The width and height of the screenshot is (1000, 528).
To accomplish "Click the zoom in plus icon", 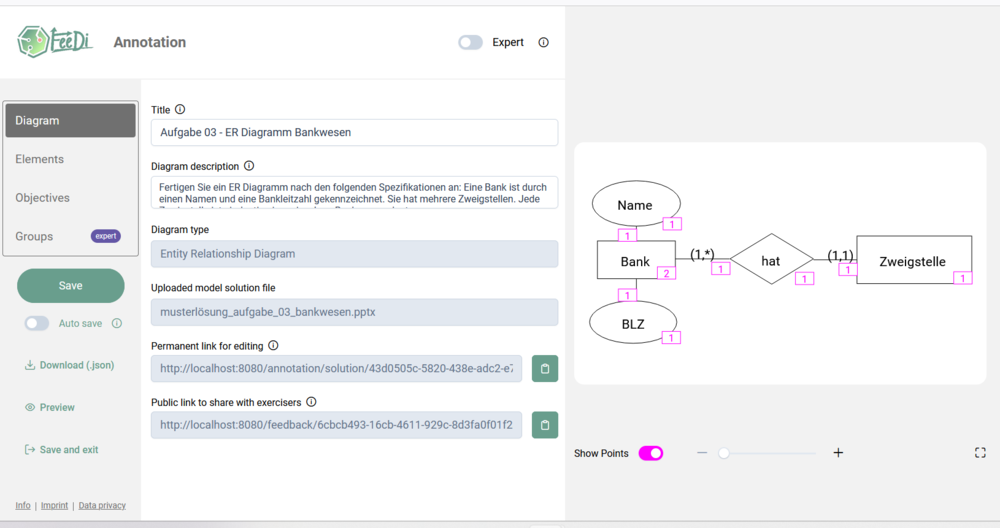I will (838, 453).
